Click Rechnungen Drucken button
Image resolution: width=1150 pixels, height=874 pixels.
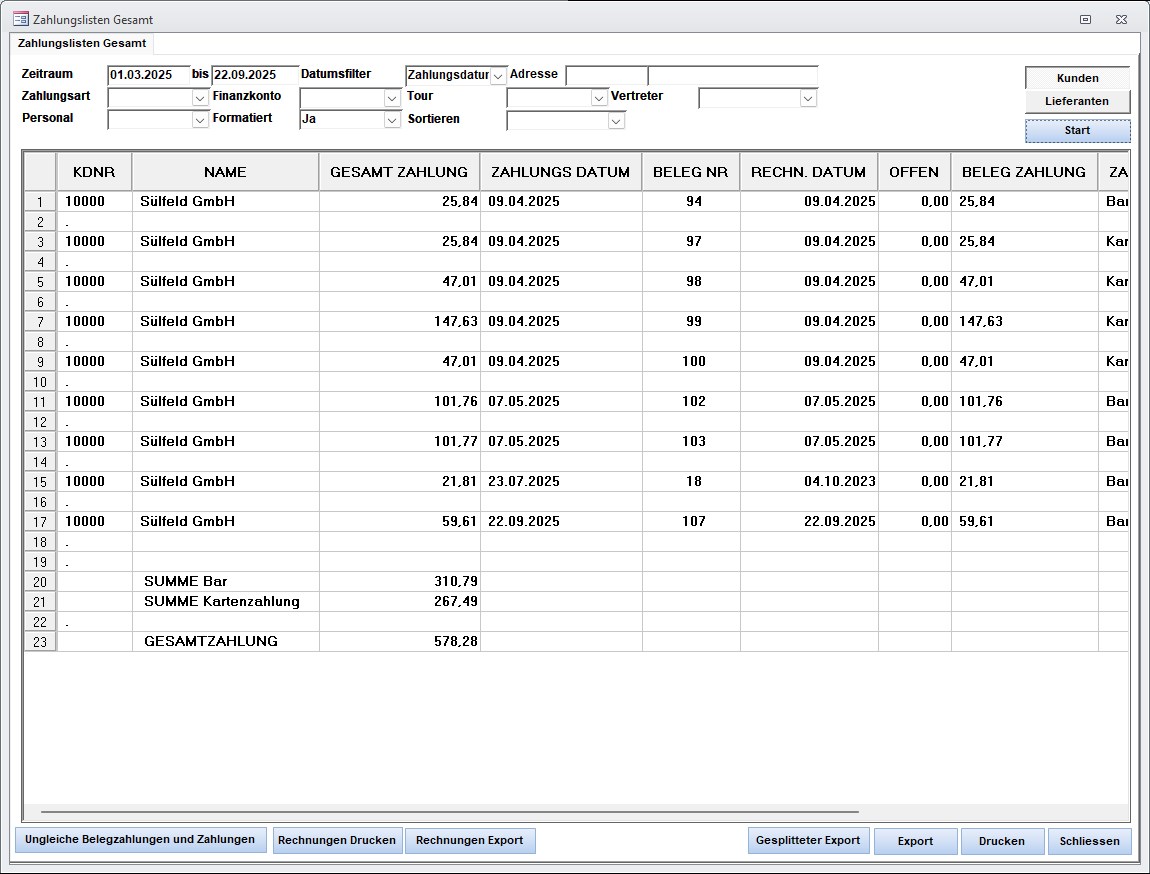[x=337, y=841]
